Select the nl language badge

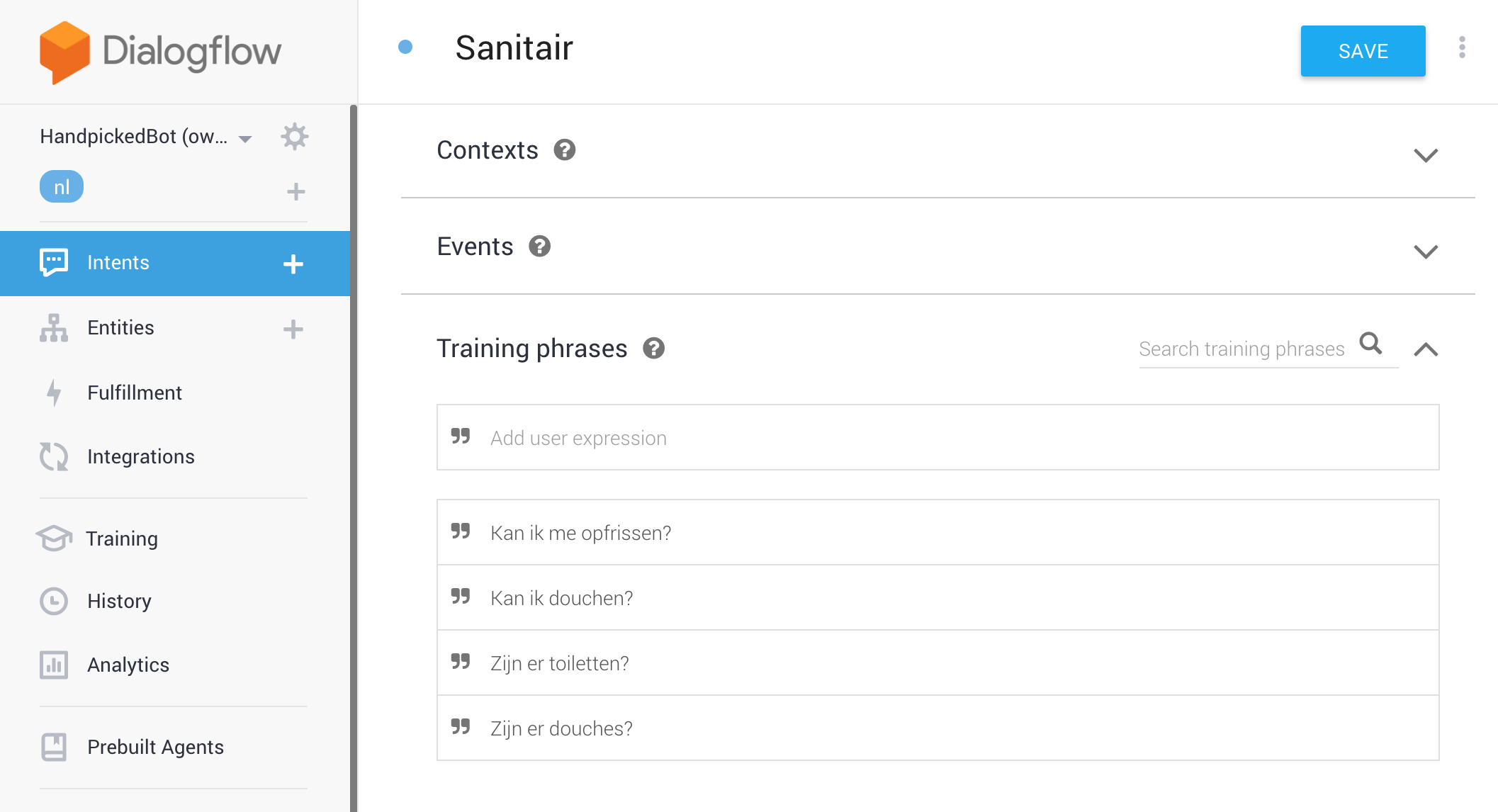click(62, 187)
